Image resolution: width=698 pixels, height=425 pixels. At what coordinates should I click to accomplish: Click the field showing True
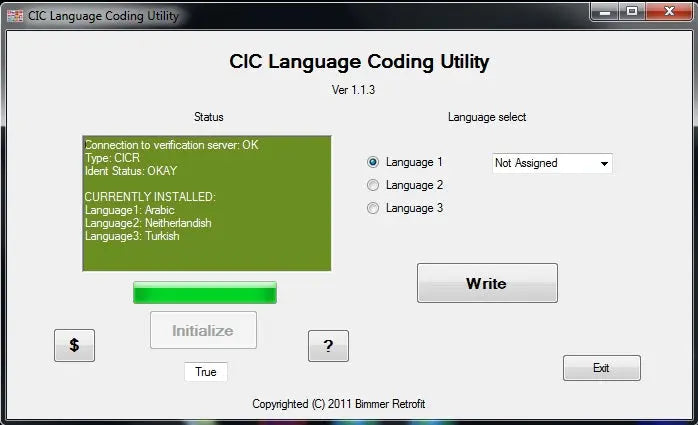(206, 372)
